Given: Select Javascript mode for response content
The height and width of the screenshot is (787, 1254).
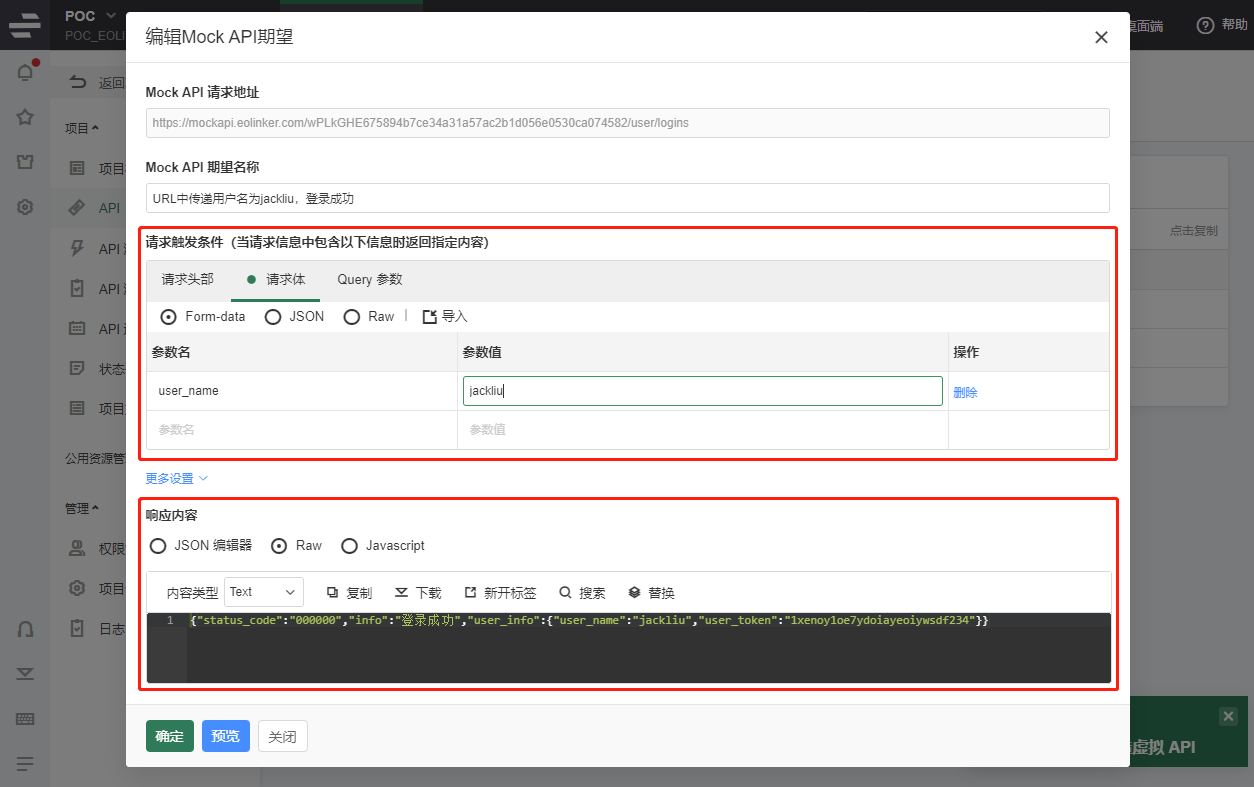Looking at the screenshot, I should pyautogui.click(x=349, y=546).
